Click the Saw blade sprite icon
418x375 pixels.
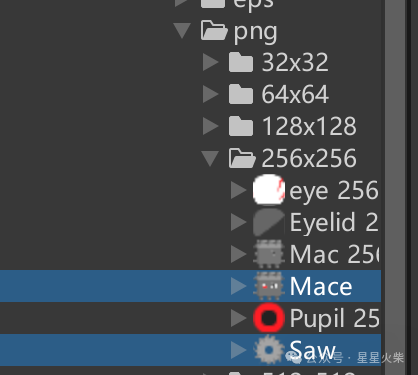tap(269, 350)
